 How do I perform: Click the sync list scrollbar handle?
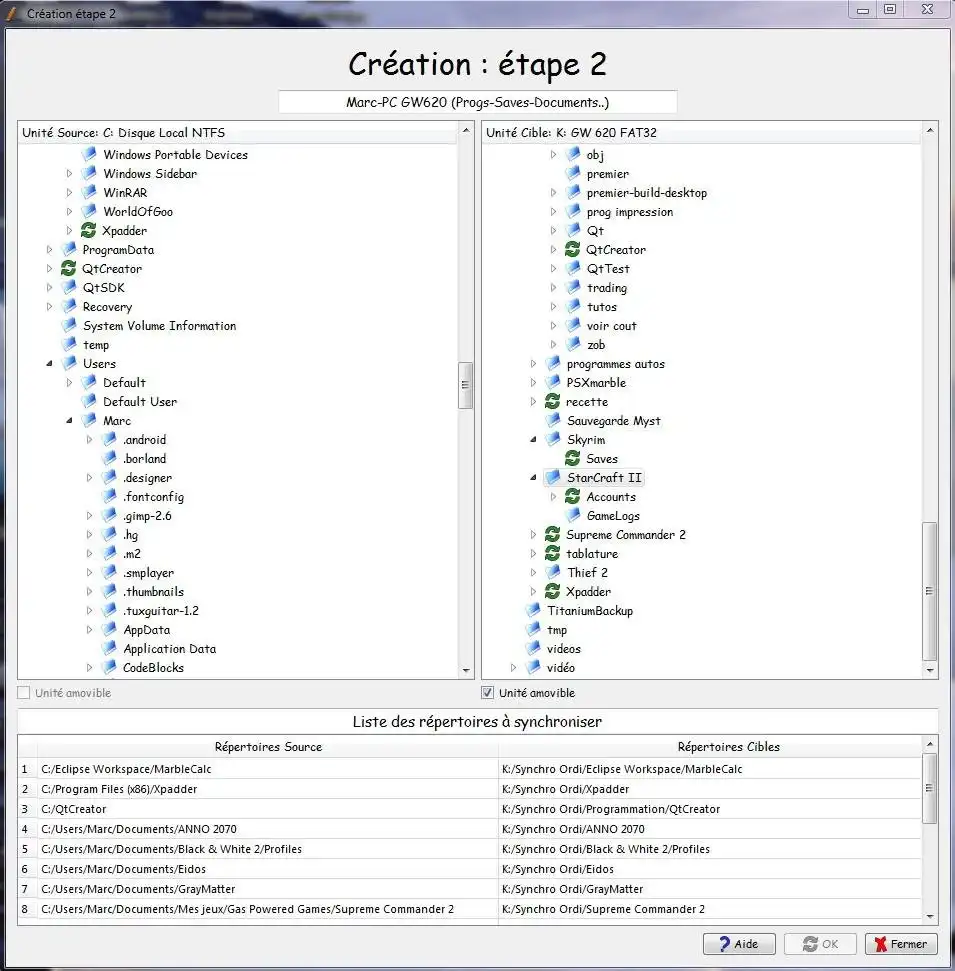pyautogui.click(x=930, y=788)
